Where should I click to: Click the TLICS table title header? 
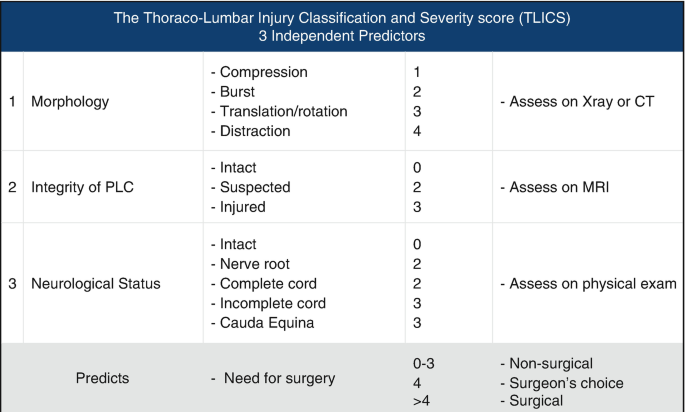click(x=342, y=25)
